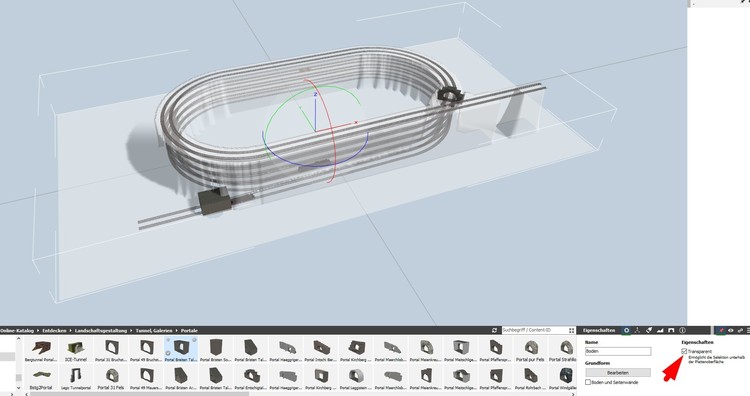Click the horizontal scrollbar's left arrow
The width and height of the screenshot is (750, 396).
(26, 394)
